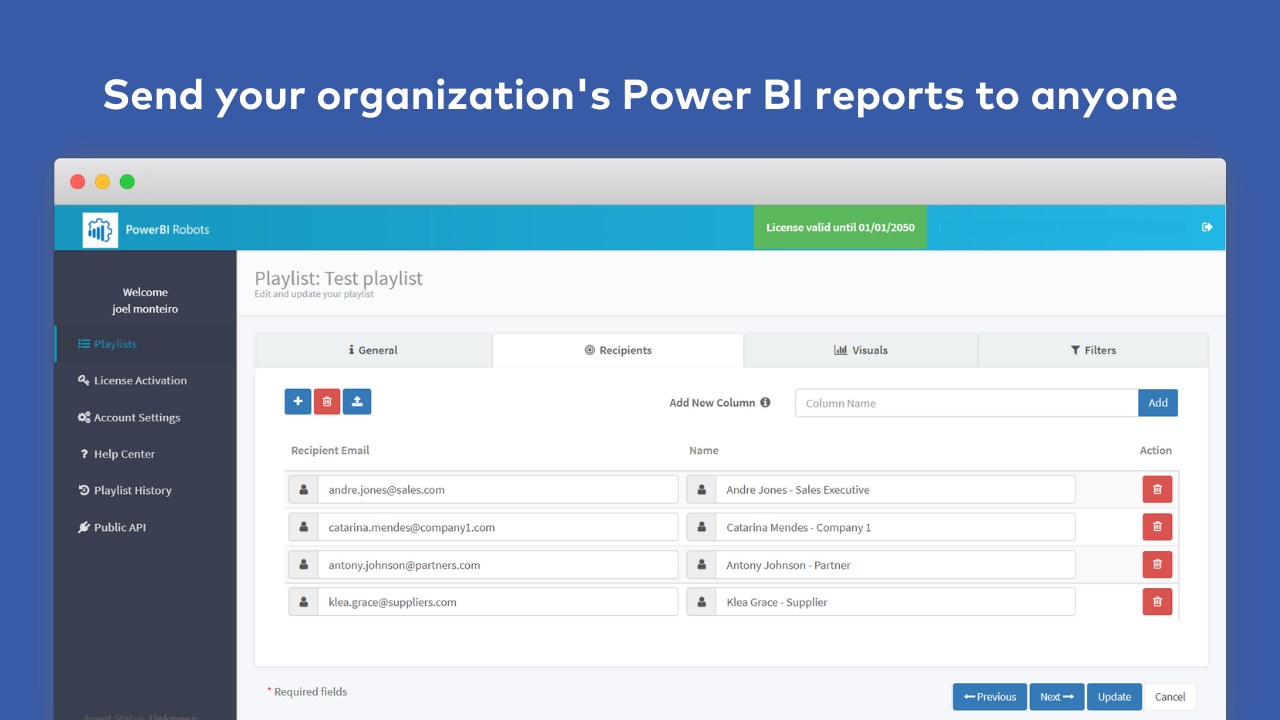
Task: Open Help Center in the sidebar
Action: tap(146, 454)
